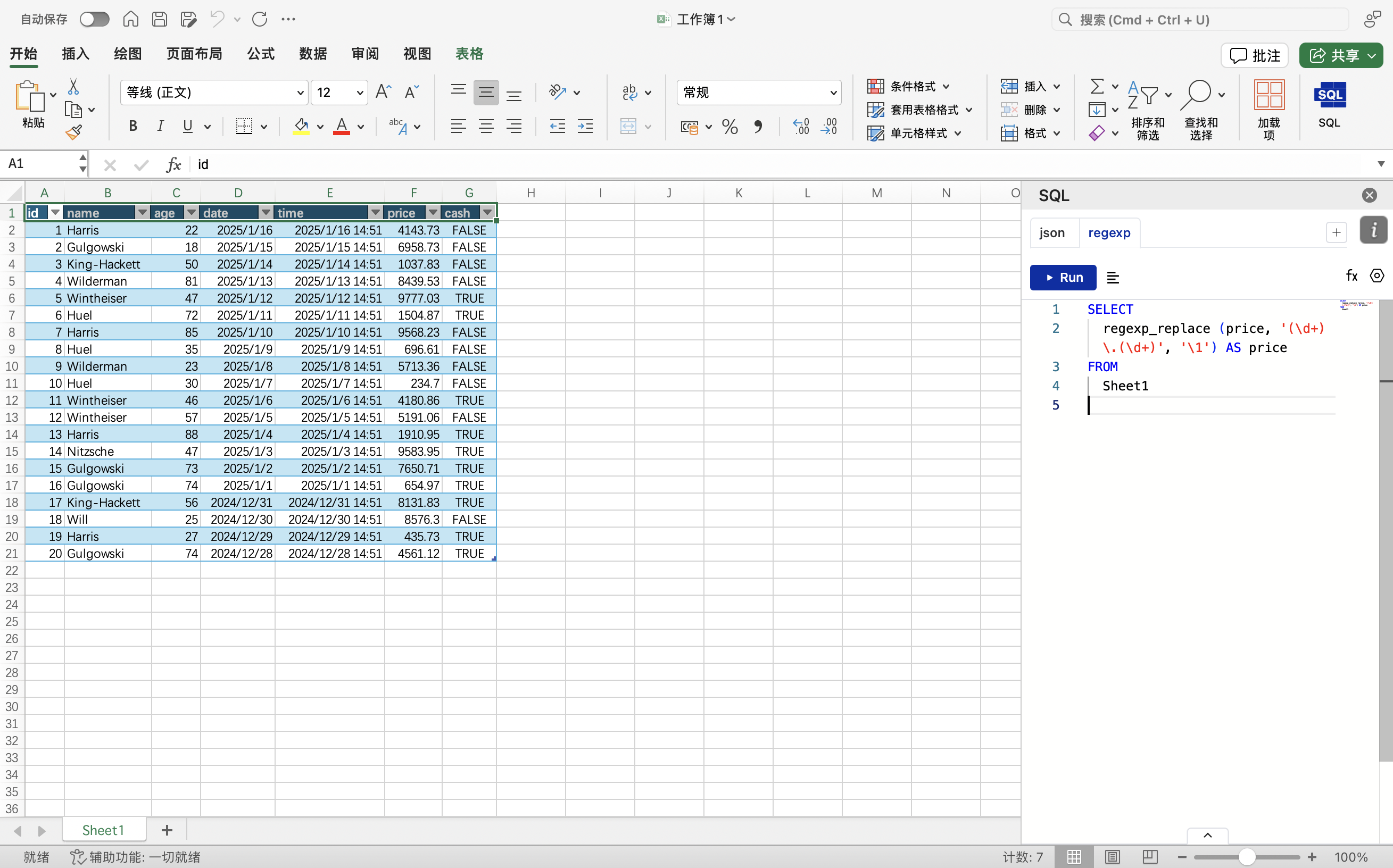This screenshot has height=868, width=1393.
Task: Expand the font name dropdown
Action: pos(300,93)
